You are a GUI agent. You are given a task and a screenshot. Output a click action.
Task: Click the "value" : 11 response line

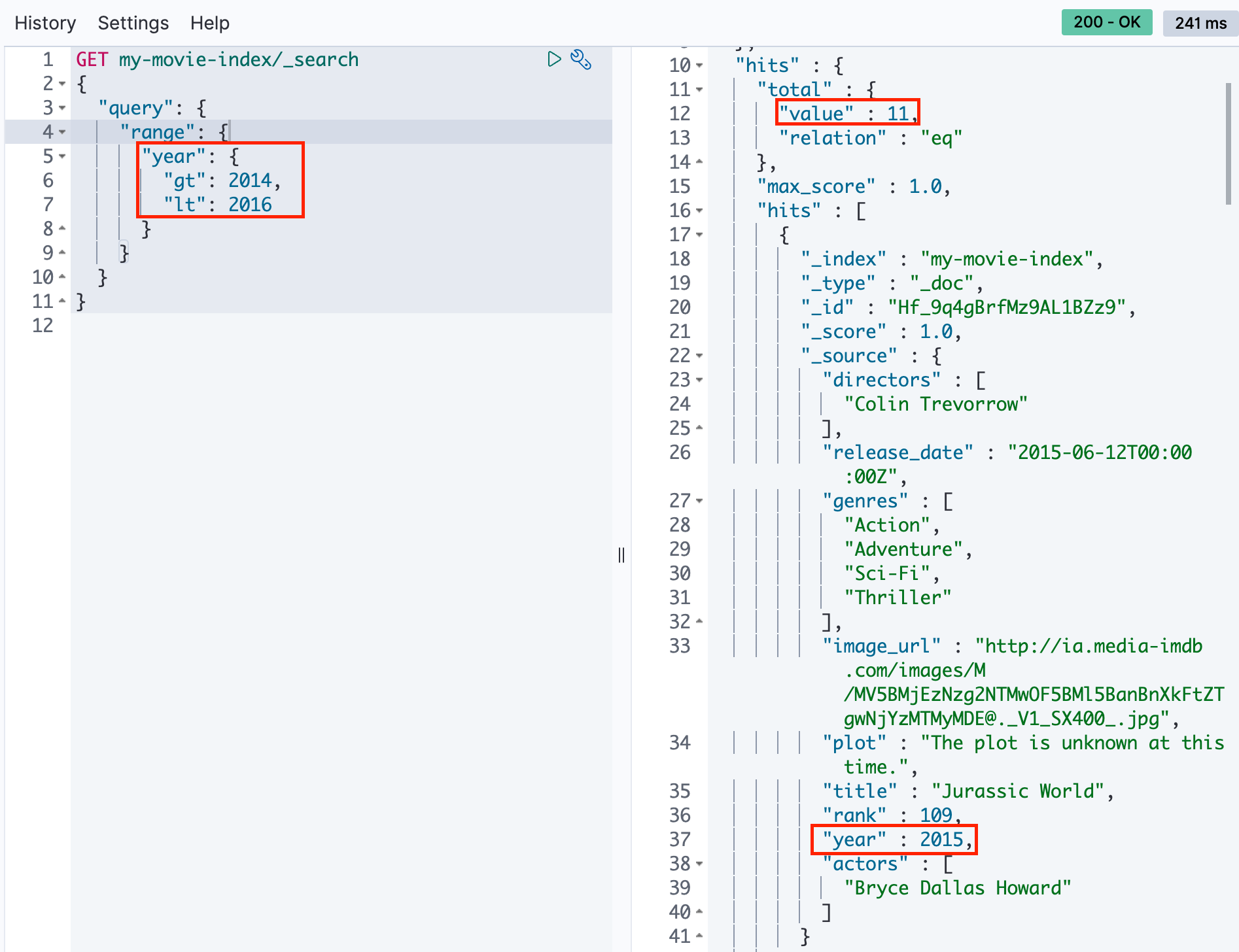point(848,114)
